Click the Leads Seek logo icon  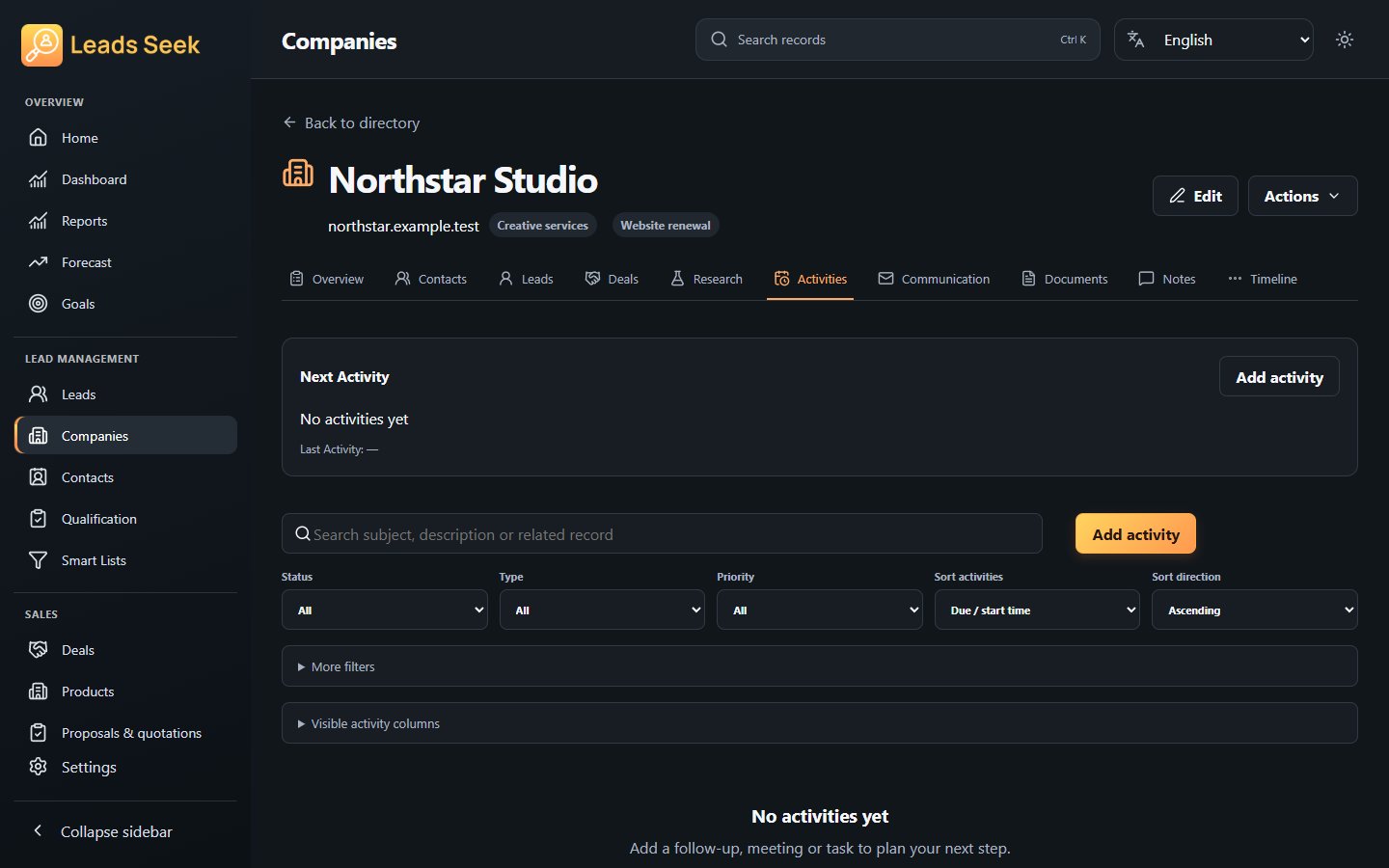[41, 45]
